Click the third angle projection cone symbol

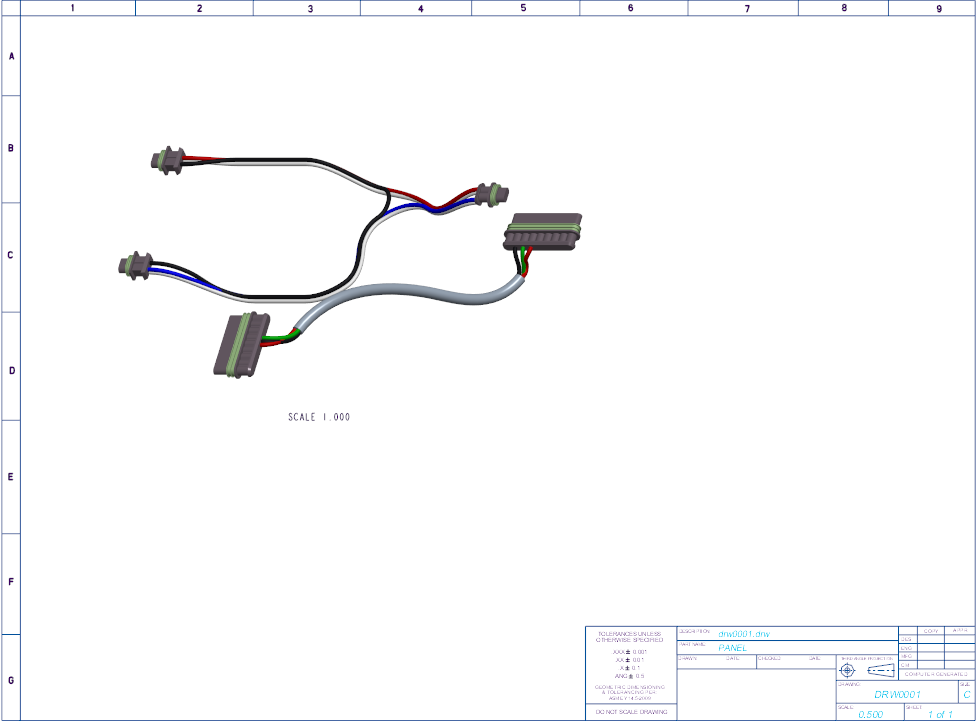[x=881, y=671]
